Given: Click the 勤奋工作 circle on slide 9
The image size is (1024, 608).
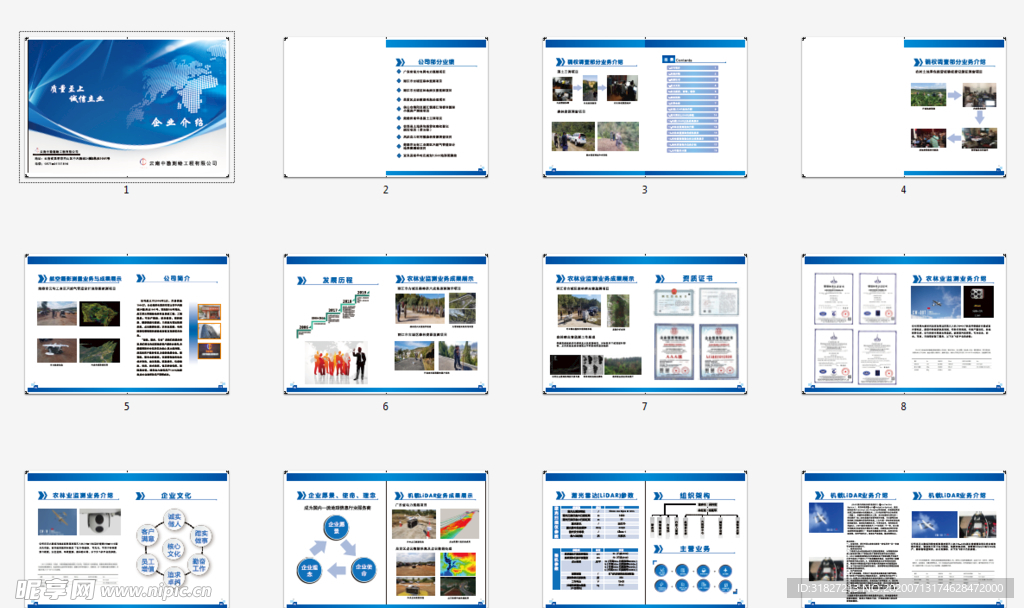Looking at the screenshot, I should pos(200,566).
